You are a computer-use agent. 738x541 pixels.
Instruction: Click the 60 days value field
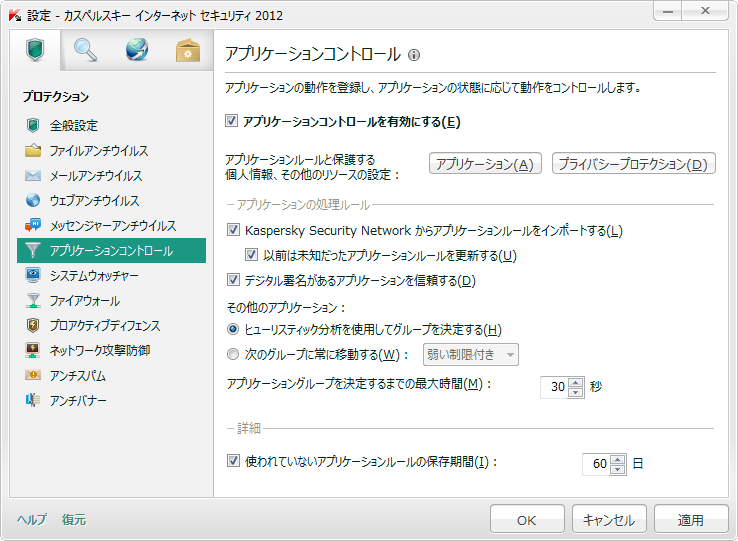coord(597,464)
